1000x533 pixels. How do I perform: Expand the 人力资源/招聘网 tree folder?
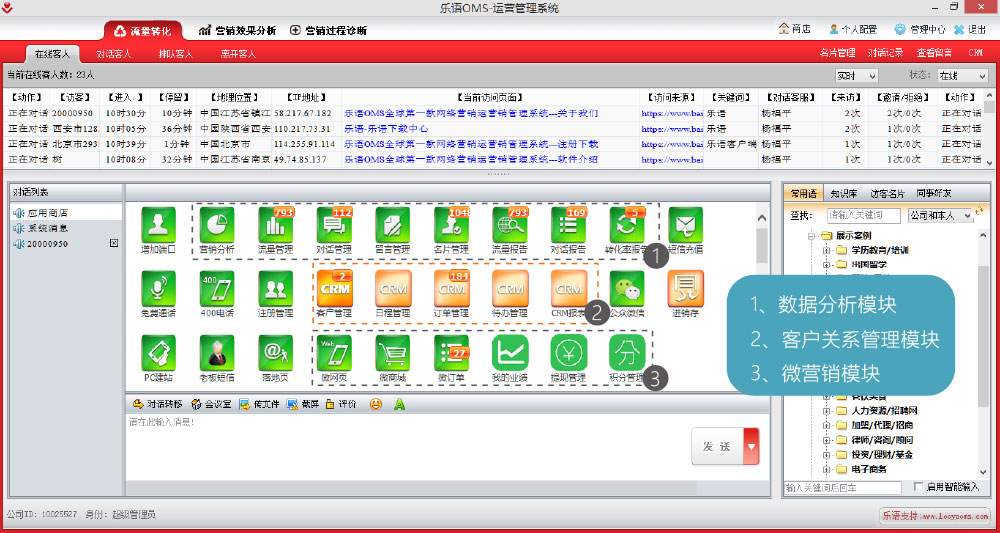tap(827, 410)
